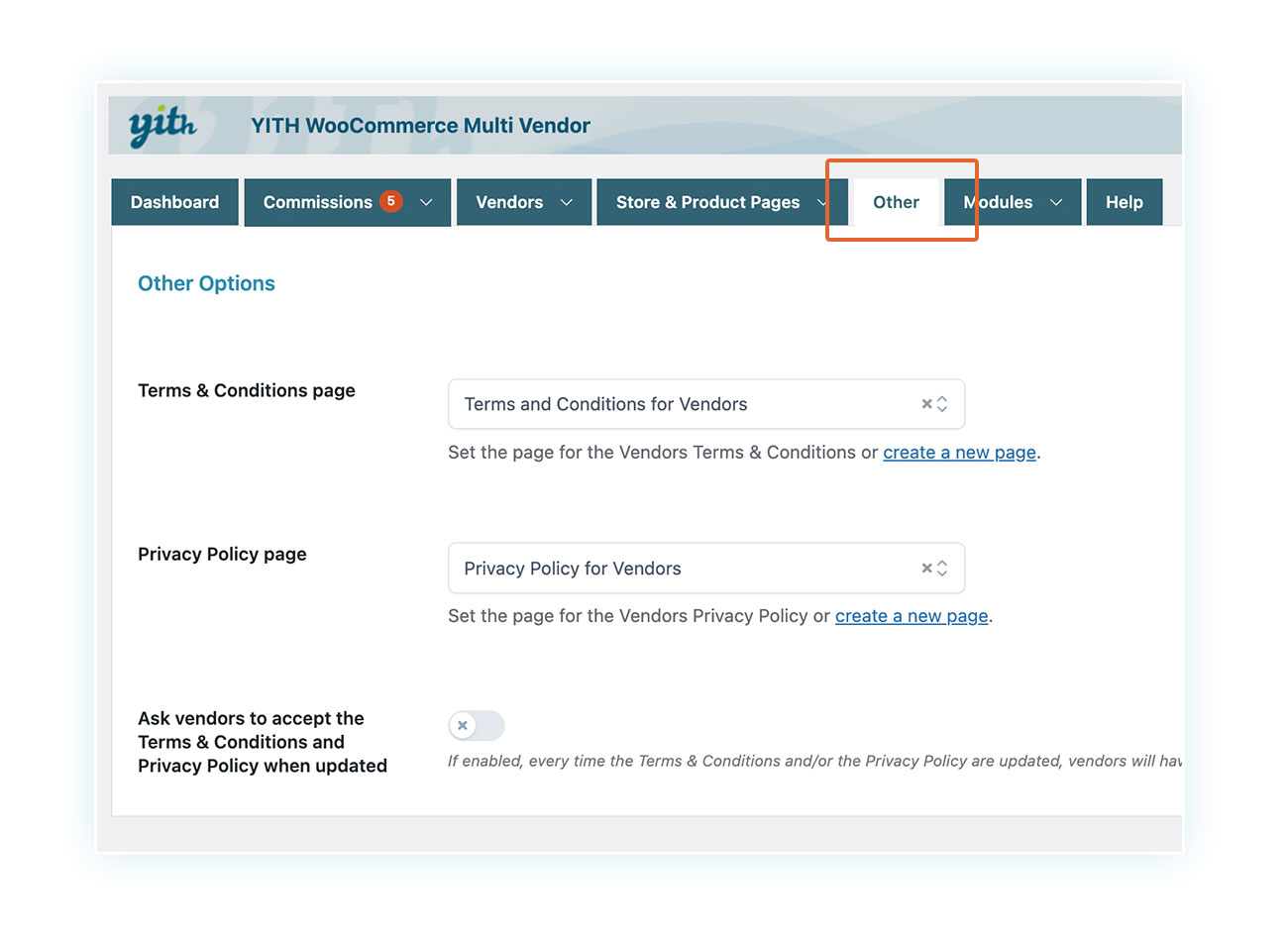Viewport: 1288px width, 940px height.
Task: Expand the Modules tab chevron
Action: coord(1056,202)
